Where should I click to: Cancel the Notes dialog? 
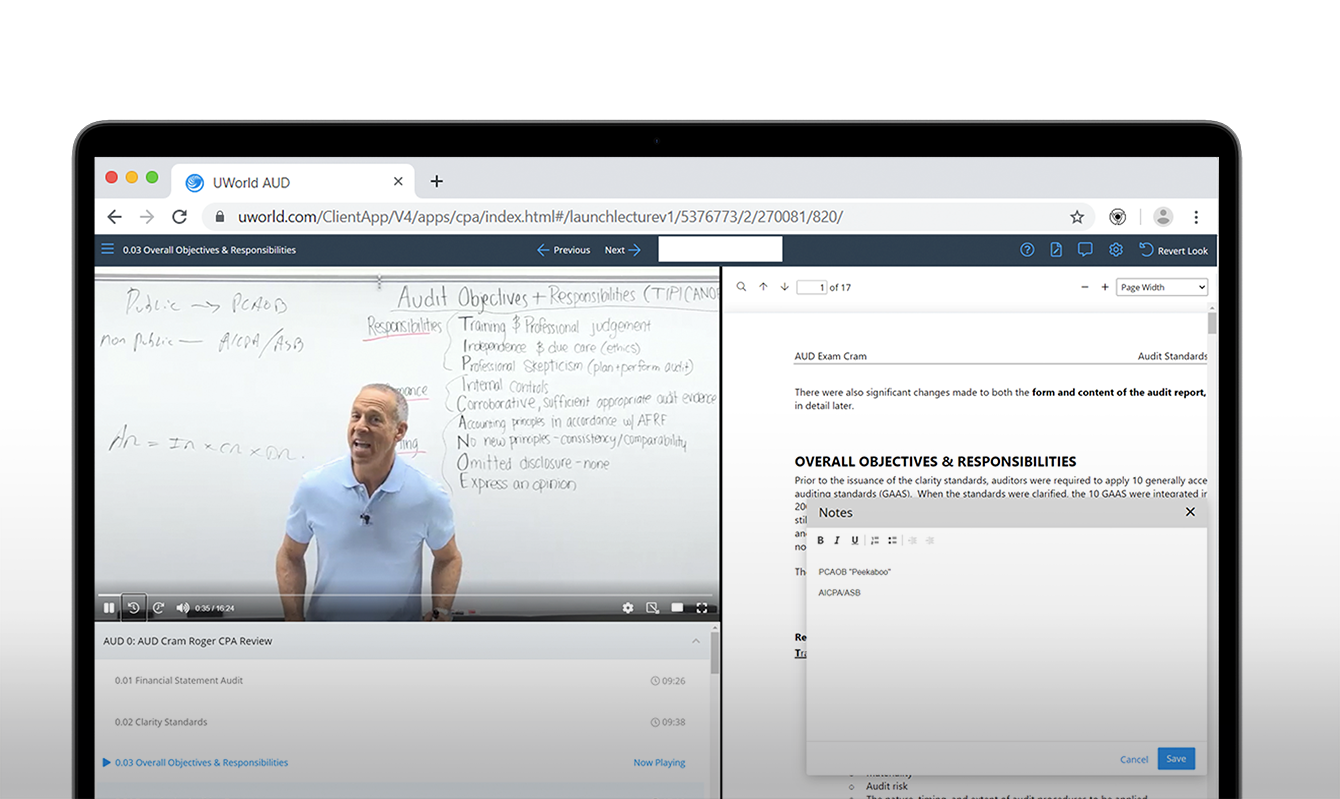coord(1134,759)
